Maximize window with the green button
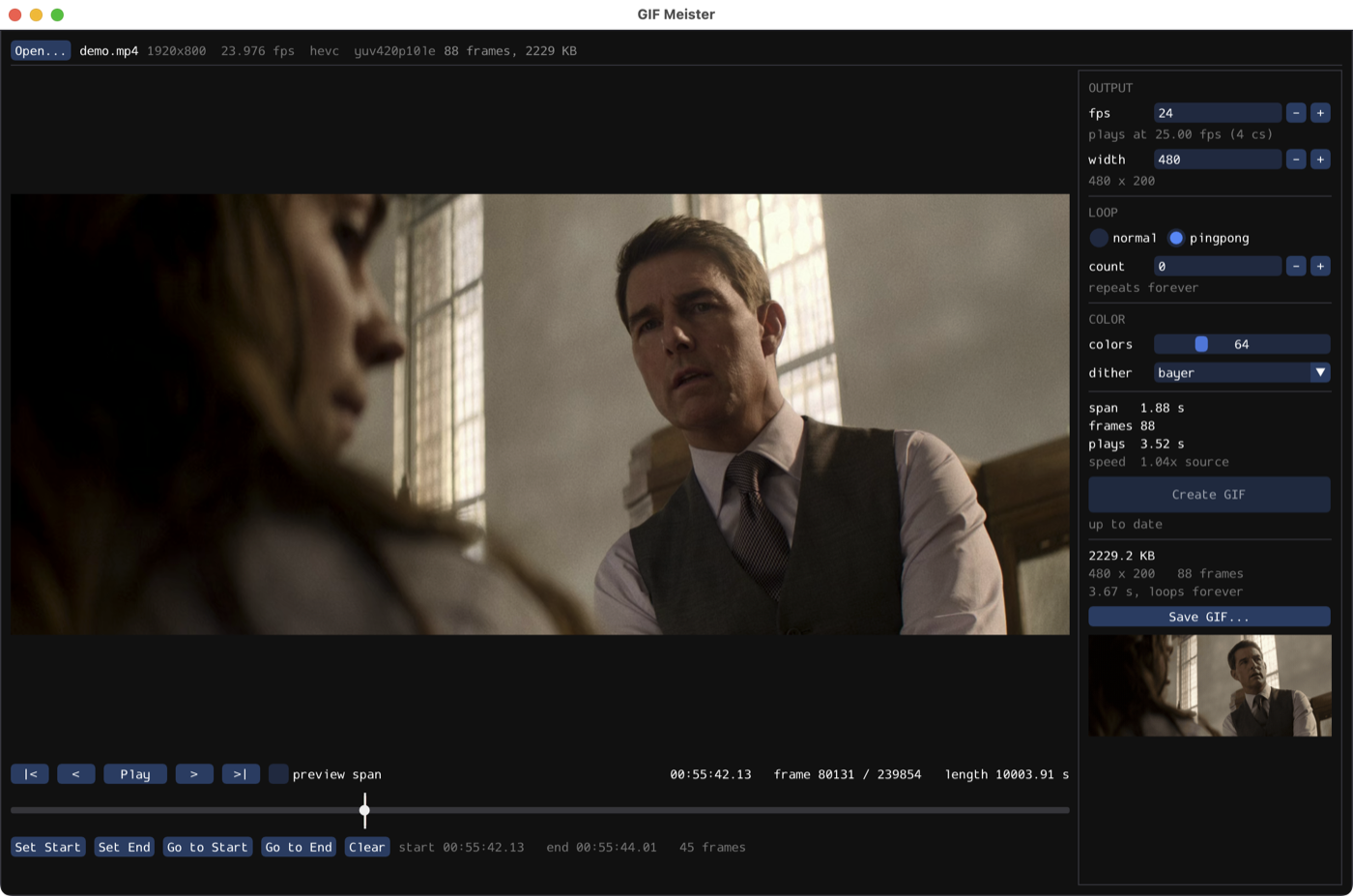 pos(57,14)
